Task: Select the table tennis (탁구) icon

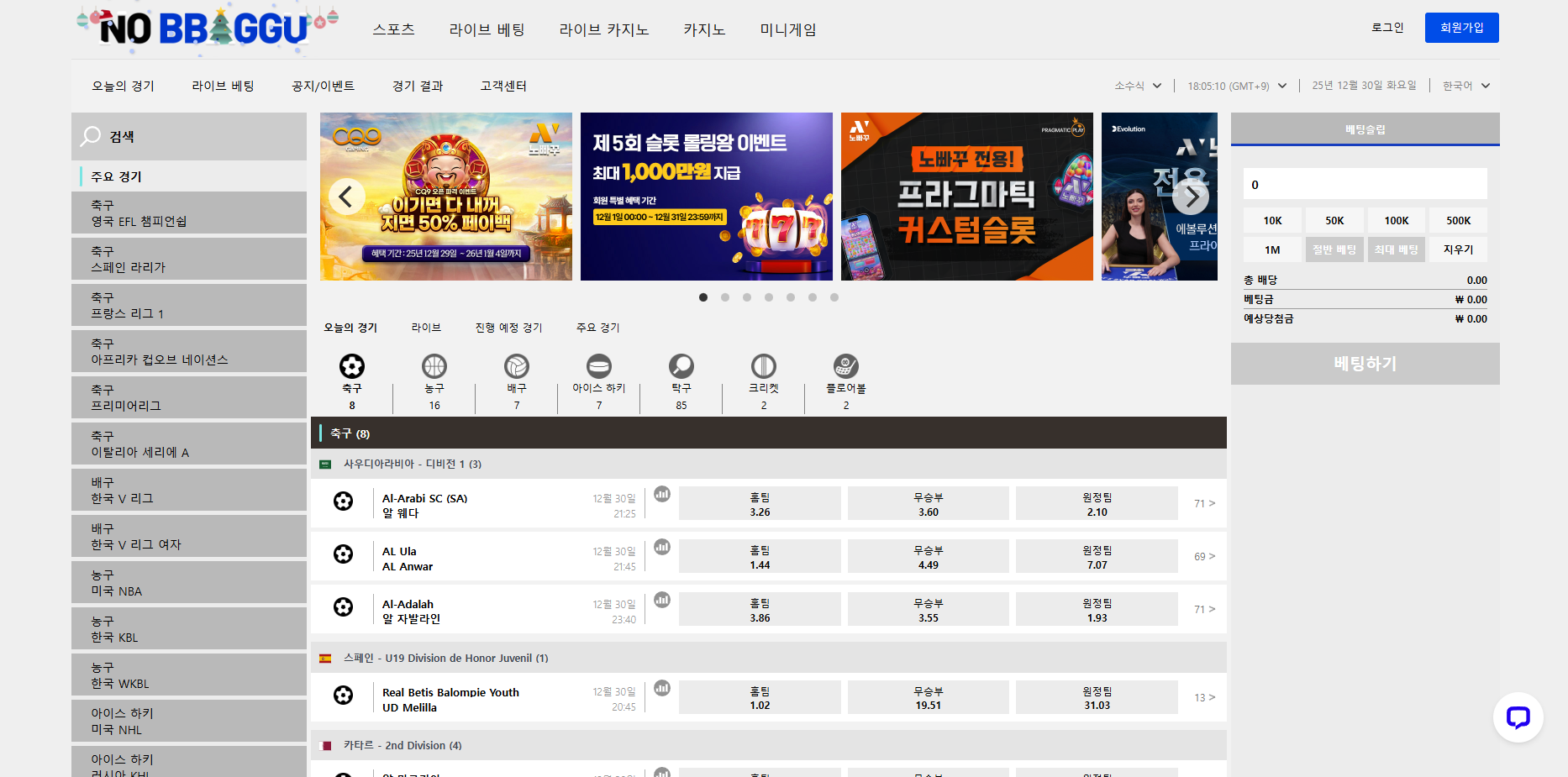Action: tap(681, 367)
